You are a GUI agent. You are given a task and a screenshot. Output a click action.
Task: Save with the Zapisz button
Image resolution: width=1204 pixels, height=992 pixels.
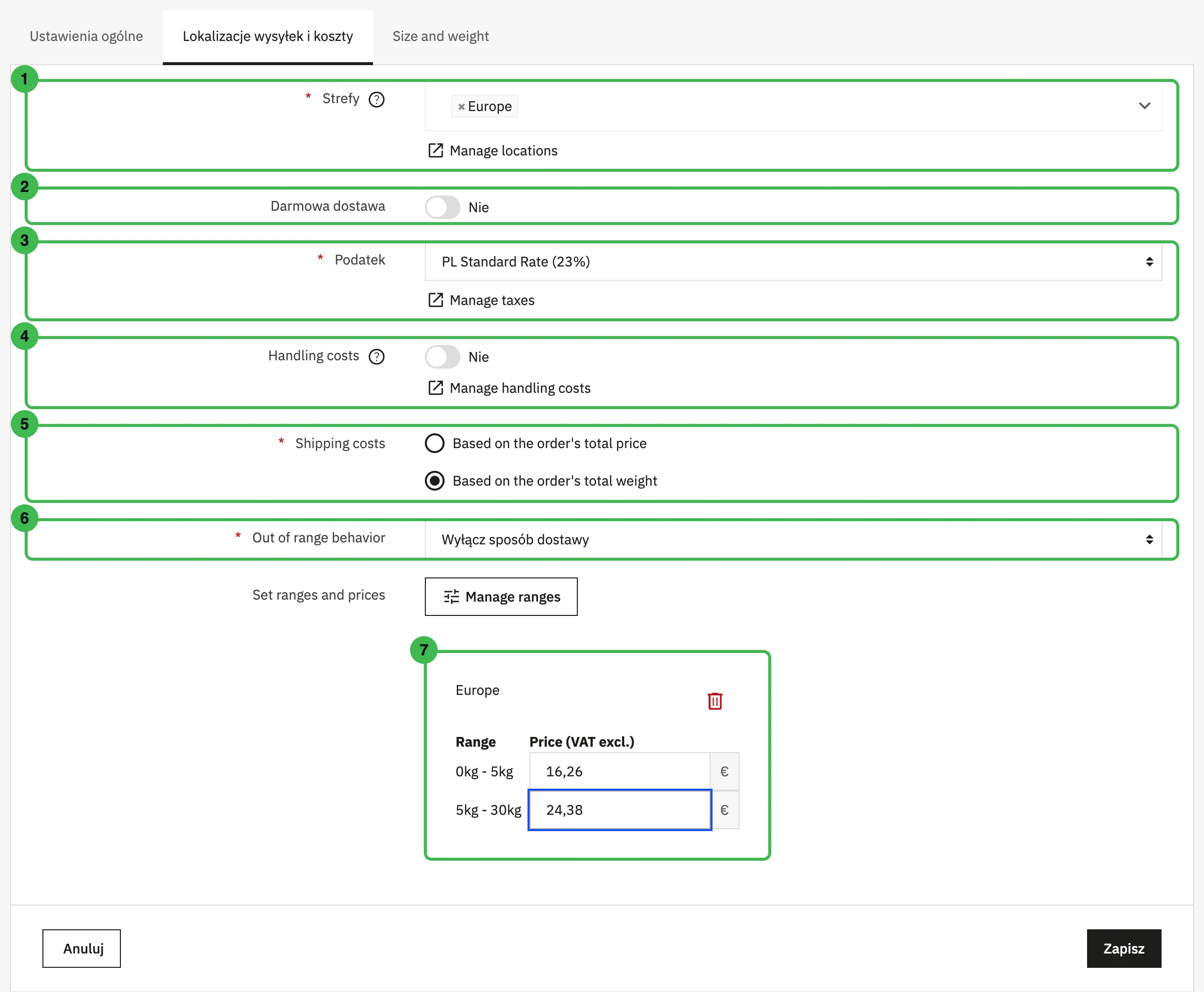click(1124, 949)
